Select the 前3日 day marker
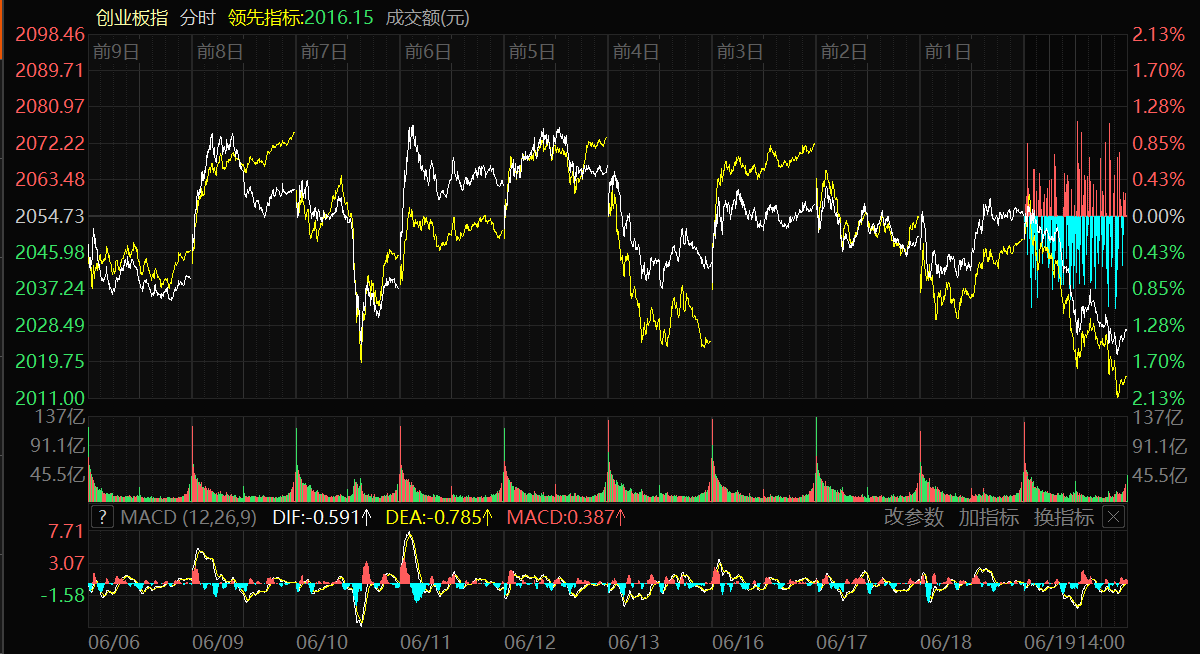The image size is (1200, 654). [739, 51]
